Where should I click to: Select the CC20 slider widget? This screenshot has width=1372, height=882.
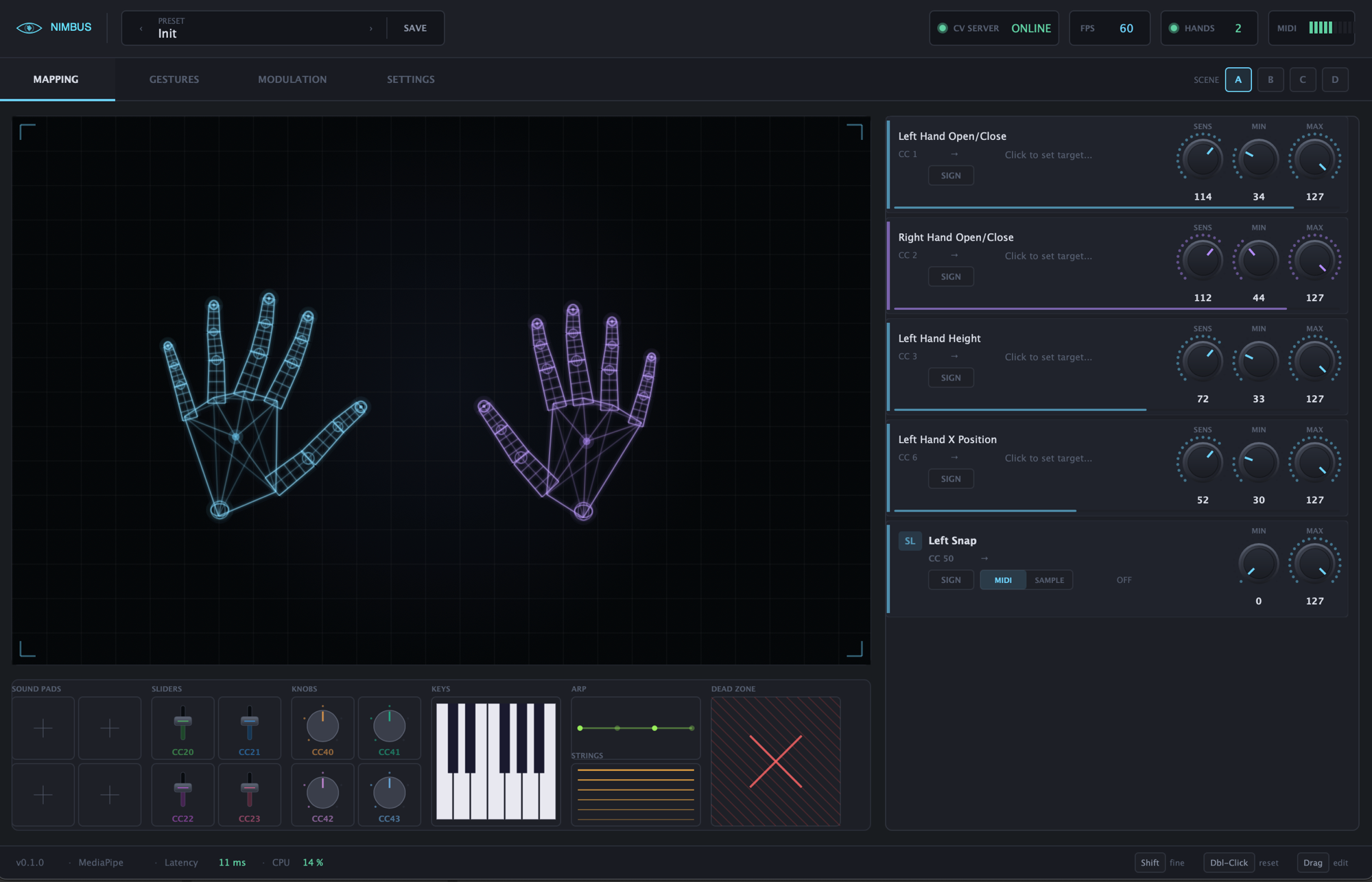[x=182, y=728]
